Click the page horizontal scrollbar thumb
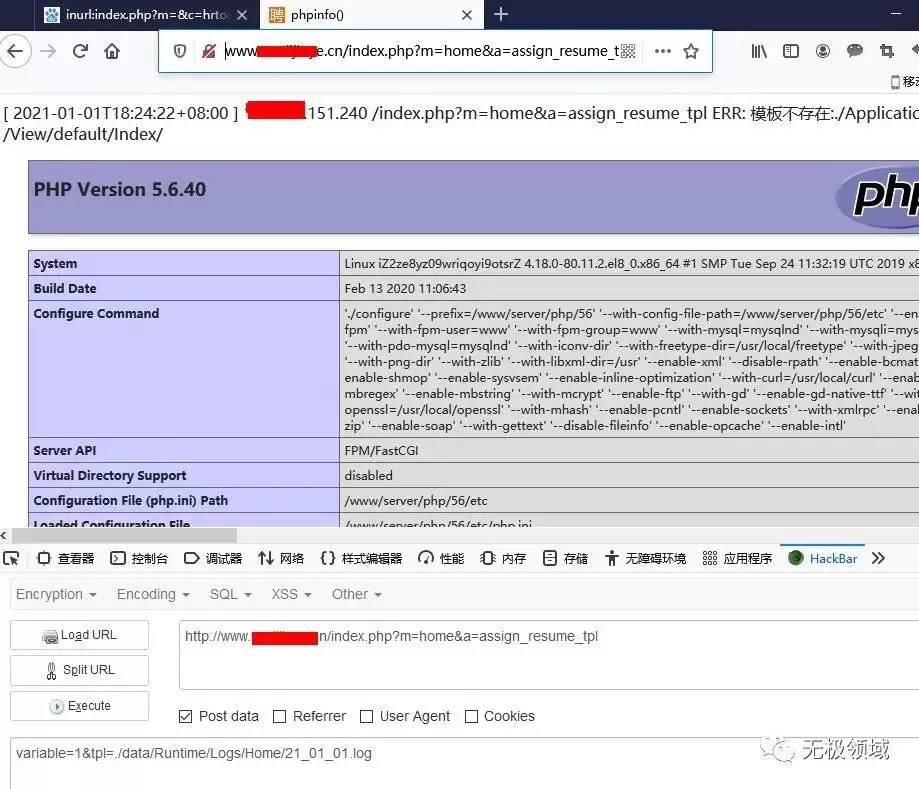919x789 pixels. point(124,535)
